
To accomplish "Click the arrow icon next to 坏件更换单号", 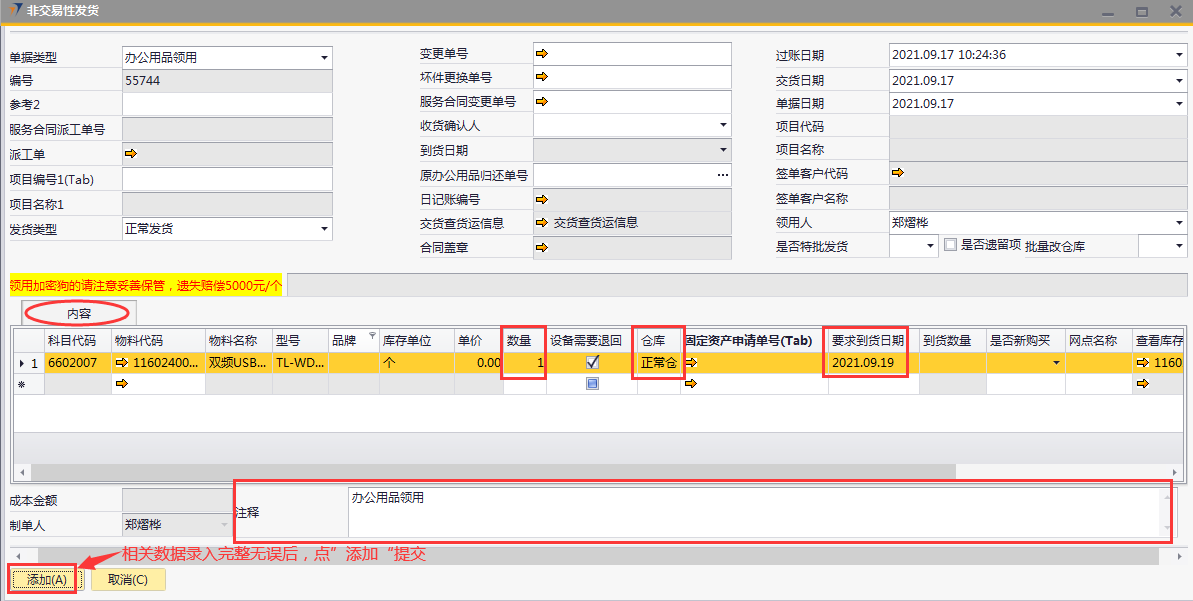I will (541, 77).
